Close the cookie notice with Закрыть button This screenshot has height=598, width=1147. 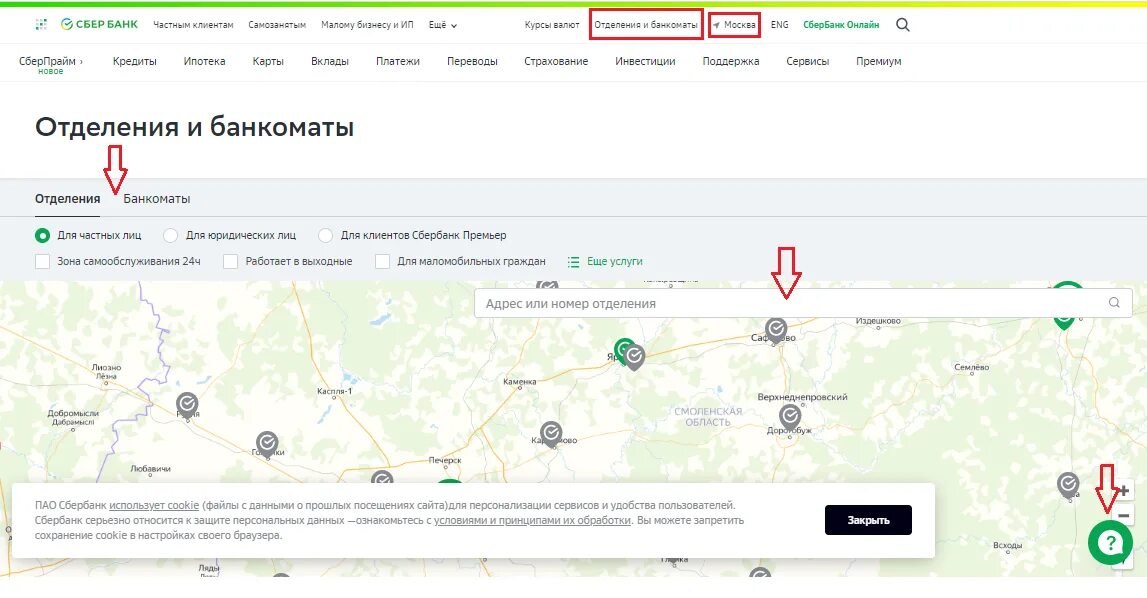point(868,520)
